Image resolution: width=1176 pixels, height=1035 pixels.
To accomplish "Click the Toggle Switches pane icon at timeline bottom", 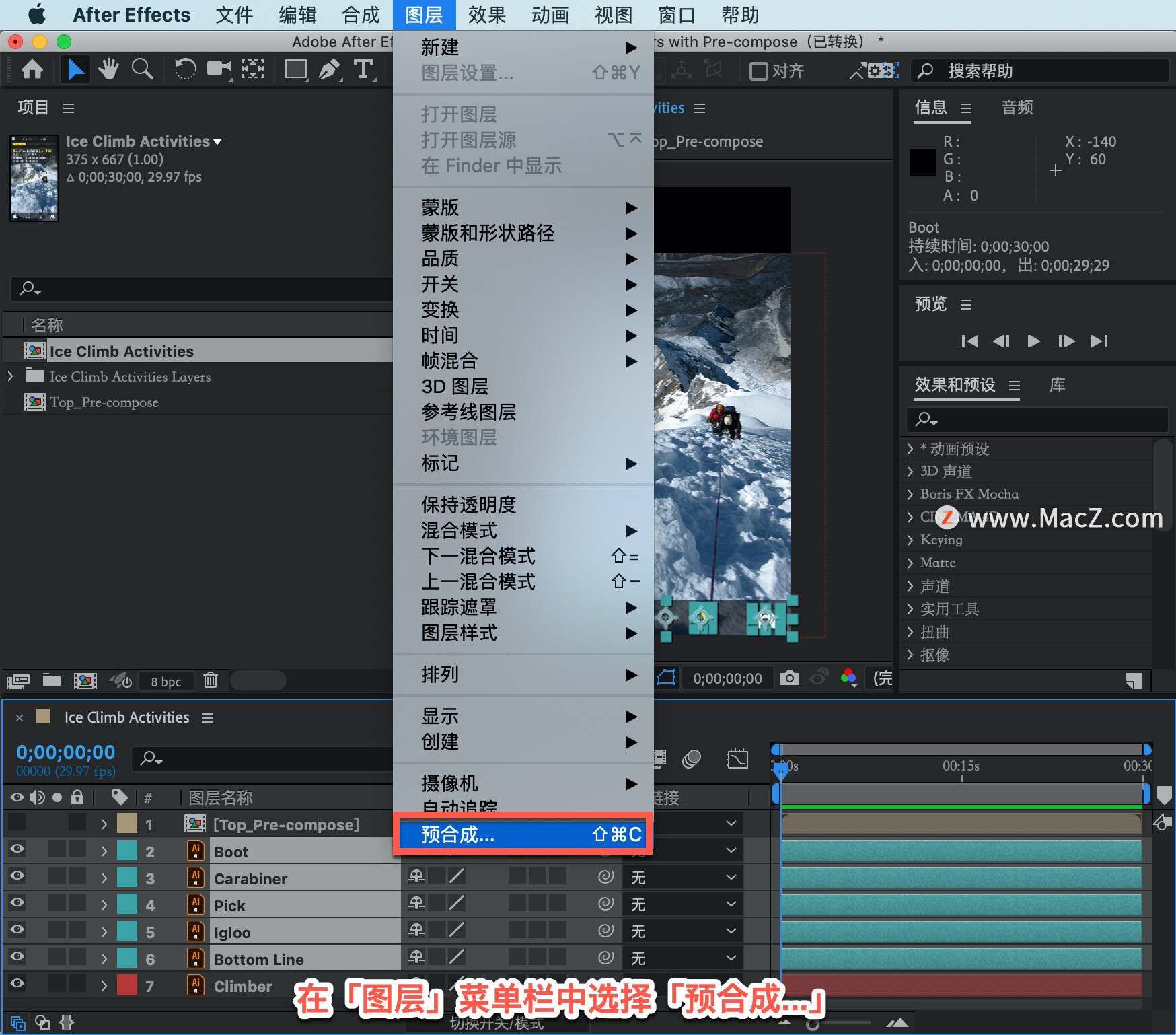I will [18, 1023].
